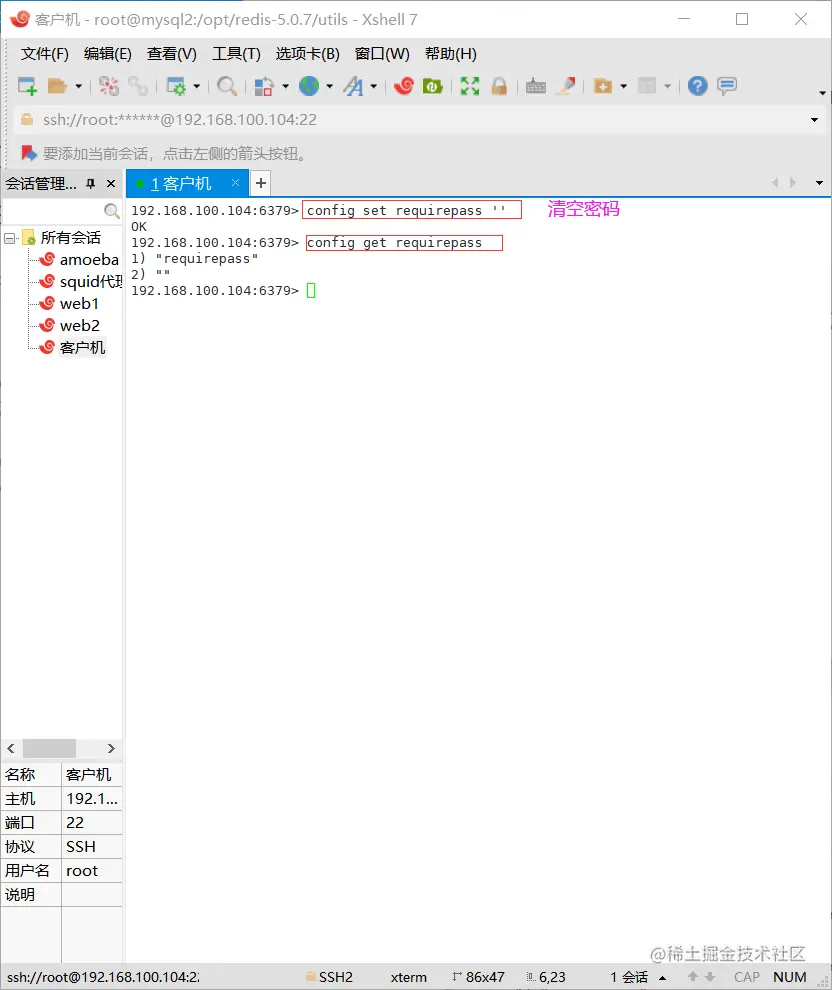Click the New Session toolbar icon

click(28, 86)
